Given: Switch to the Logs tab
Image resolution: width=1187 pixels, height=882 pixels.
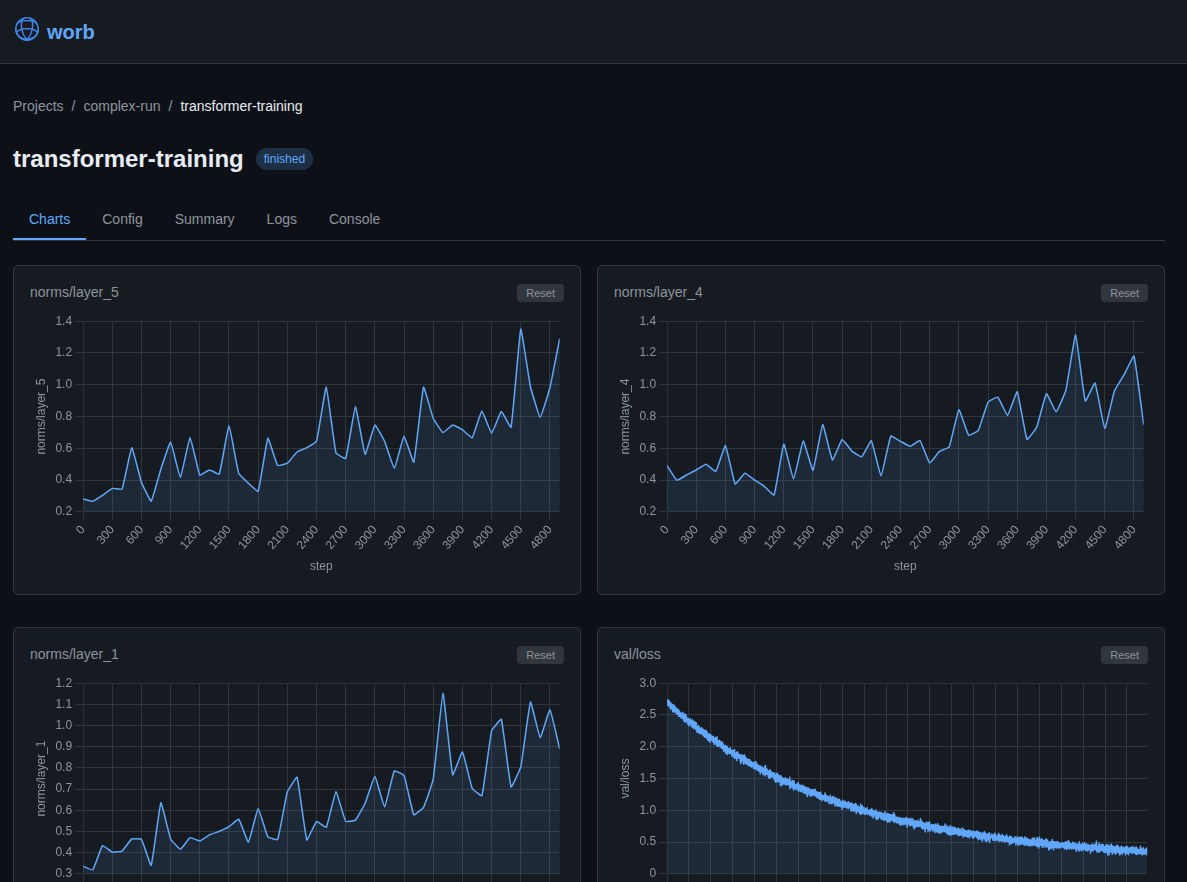Looking at the screenshot, I should [x=281, y=219].
